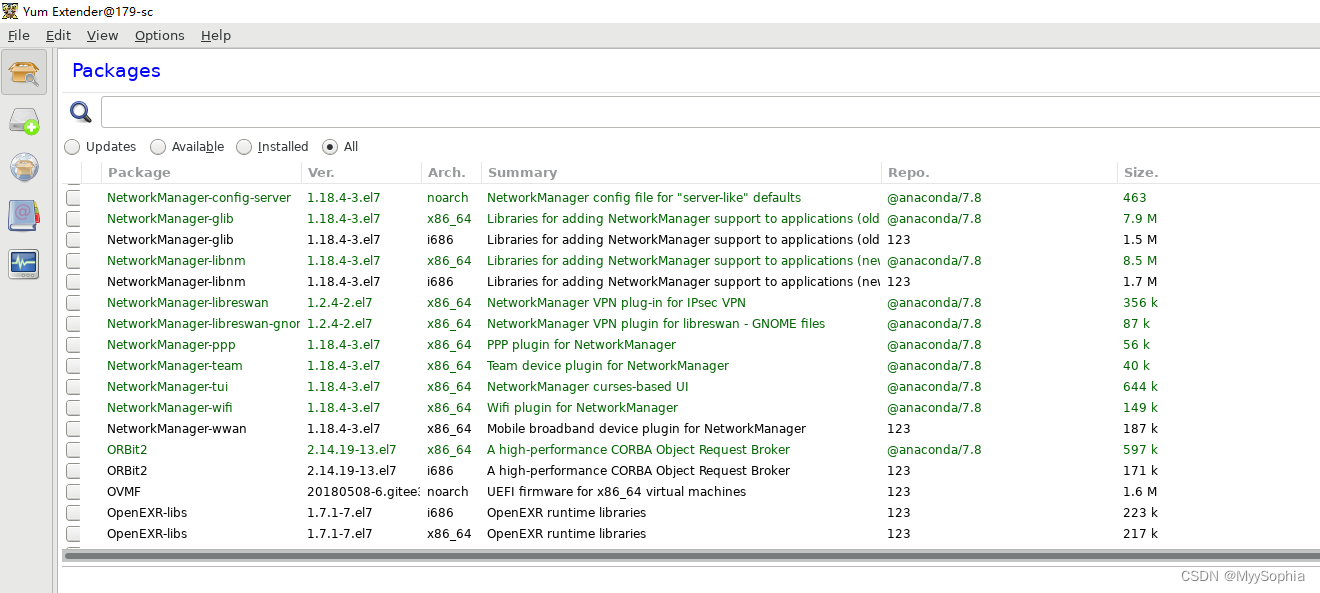Open the history address-book icon view

(24, 215)
